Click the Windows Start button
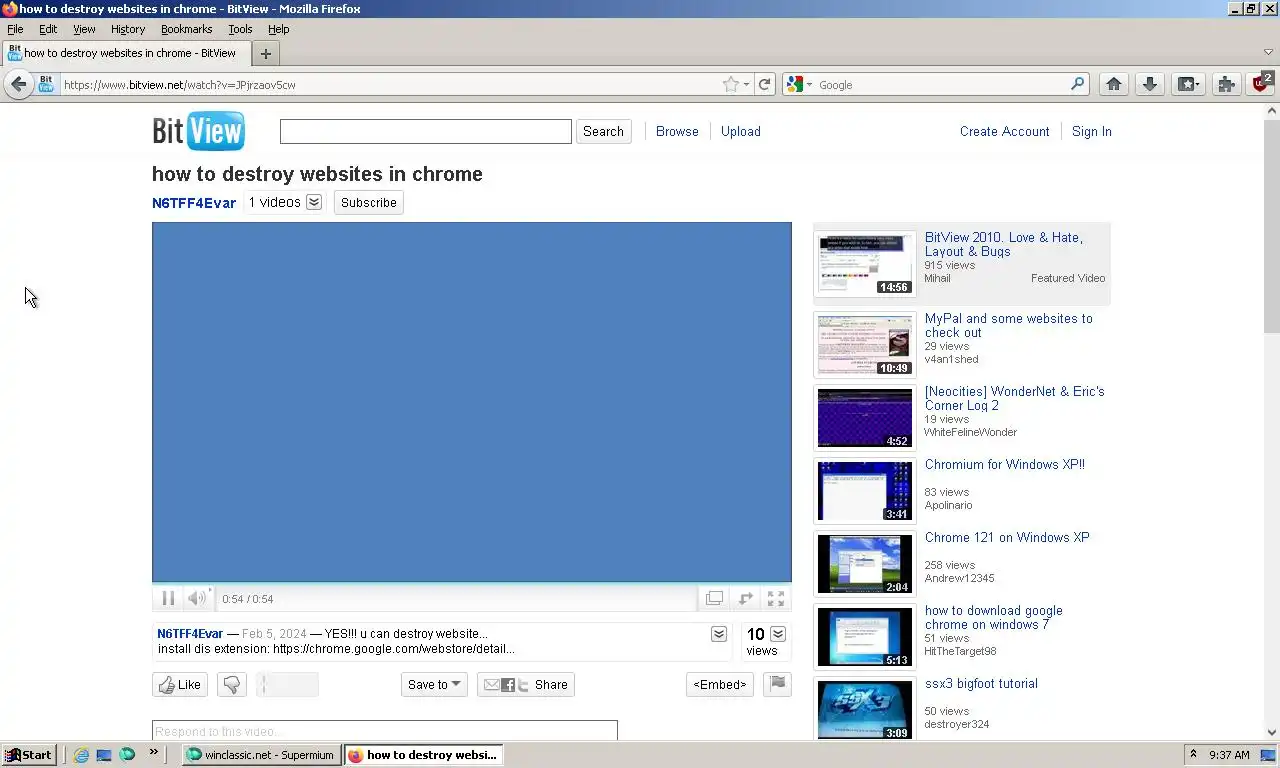The width and height of the screenshot is (1280, 768). 28,755
